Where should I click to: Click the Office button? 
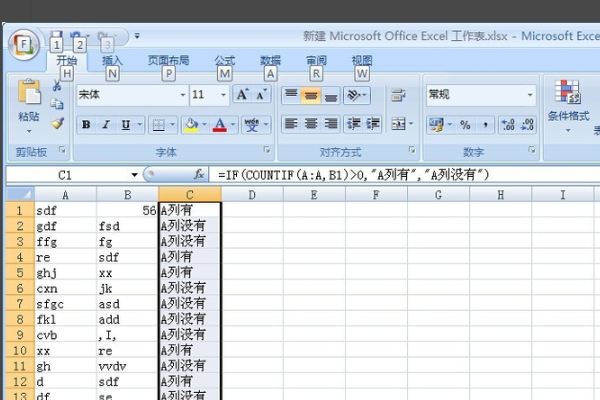(x=24, y=45)
